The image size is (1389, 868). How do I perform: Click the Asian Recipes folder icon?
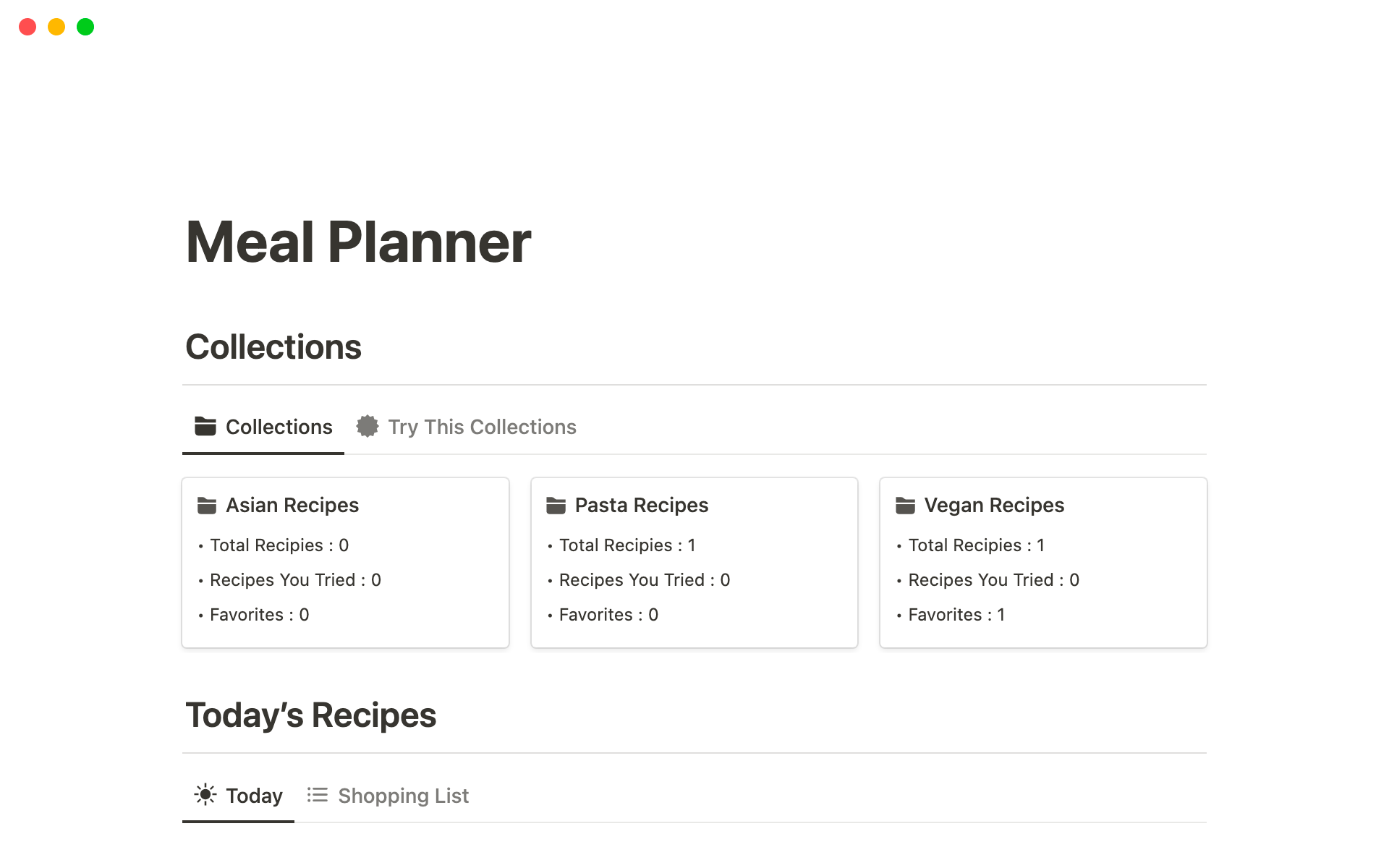[207, 506]
